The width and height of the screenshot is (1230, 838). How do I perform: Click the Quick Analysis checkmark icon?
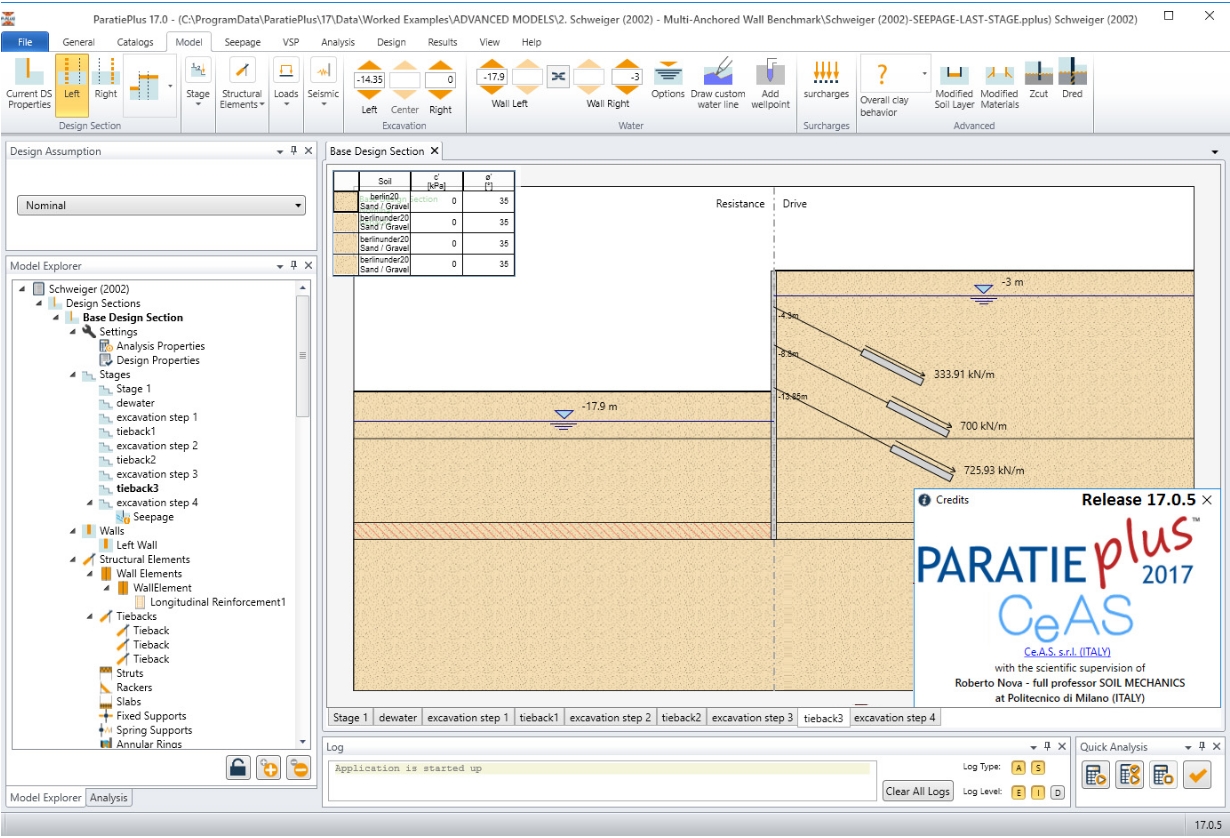pos(1197,774)
